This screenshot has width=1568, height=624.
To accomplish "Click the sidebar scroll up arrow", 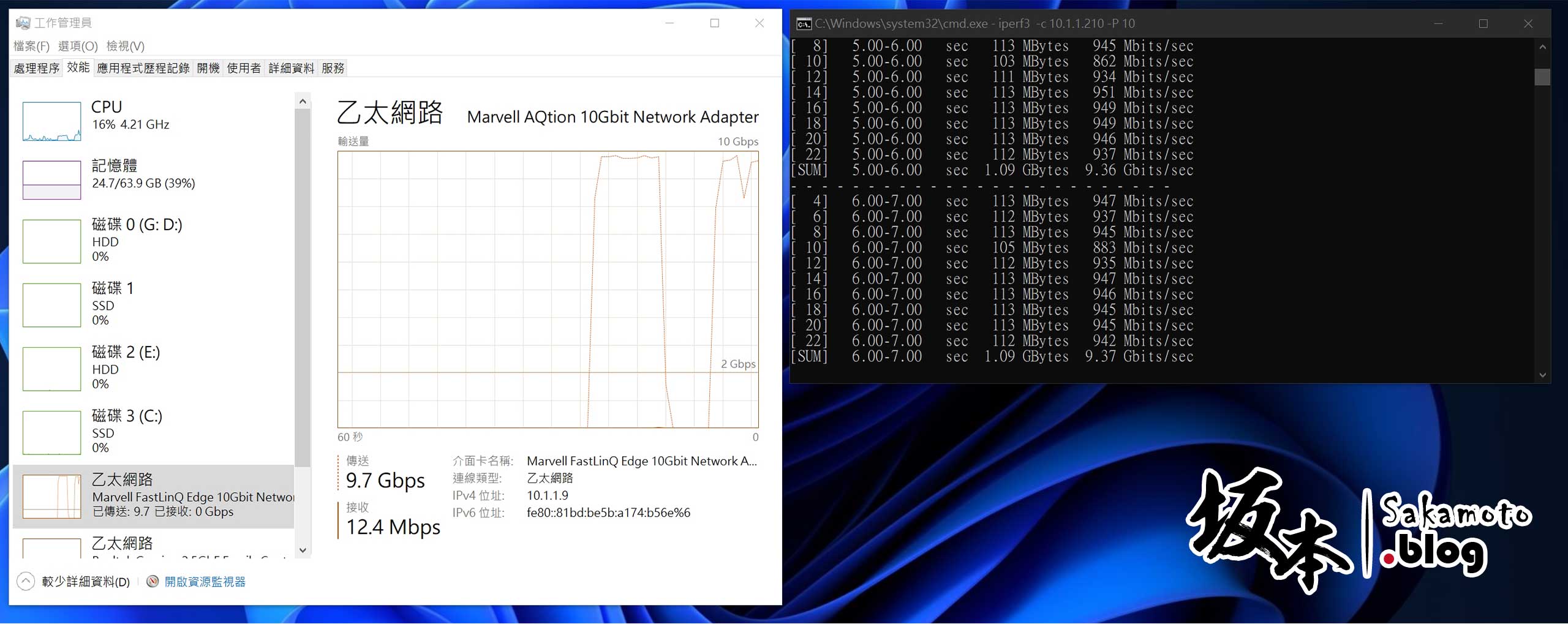I will 303,101.
